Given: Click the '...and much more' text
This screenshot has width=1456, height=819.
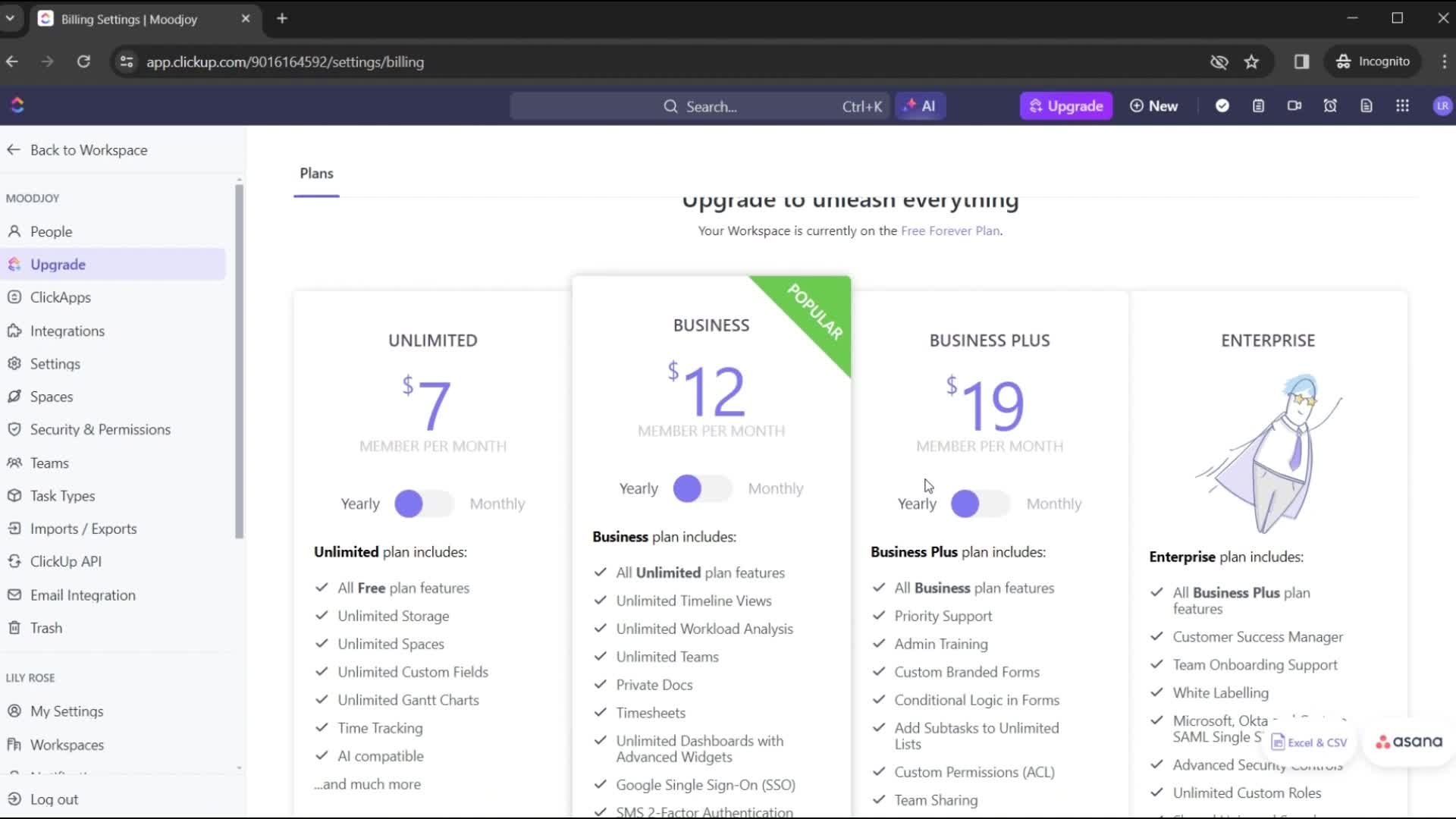Looking at the screenshot, I should pyautogui.click(x=368, y=784).
